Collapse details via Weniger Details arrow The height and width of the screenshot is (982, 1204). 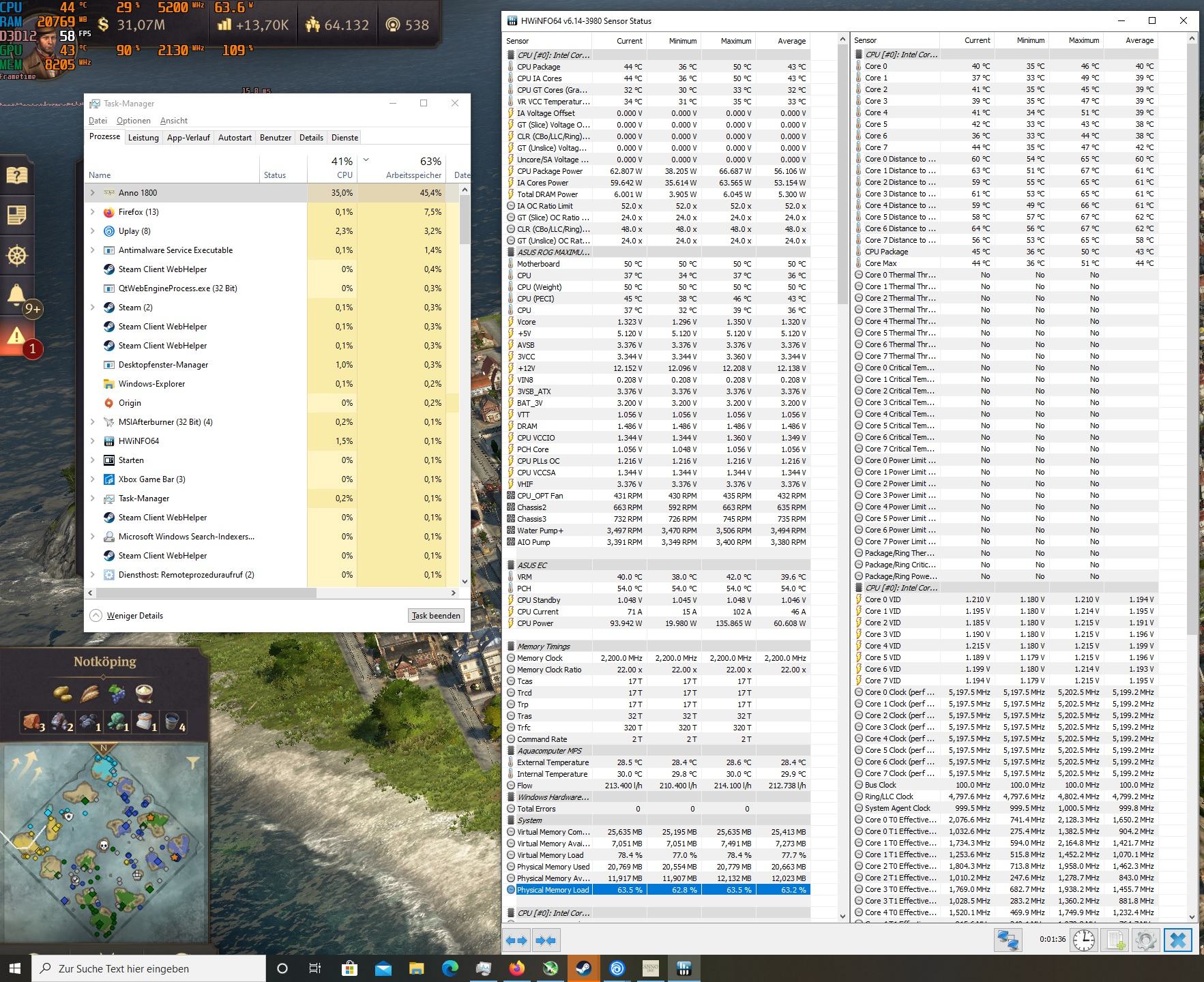(x=96, y=616)
